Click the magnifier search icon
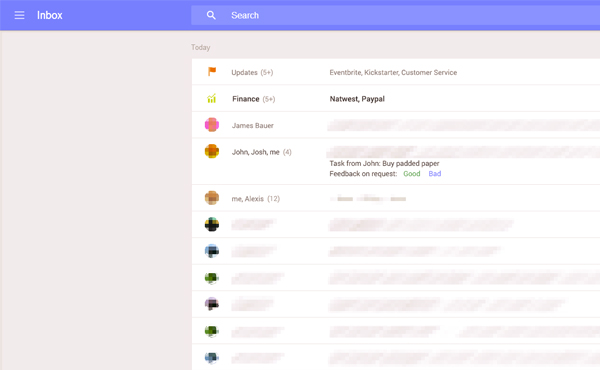Image resolution: width=600 pixels, height=370 pixels. coord(211,15)
